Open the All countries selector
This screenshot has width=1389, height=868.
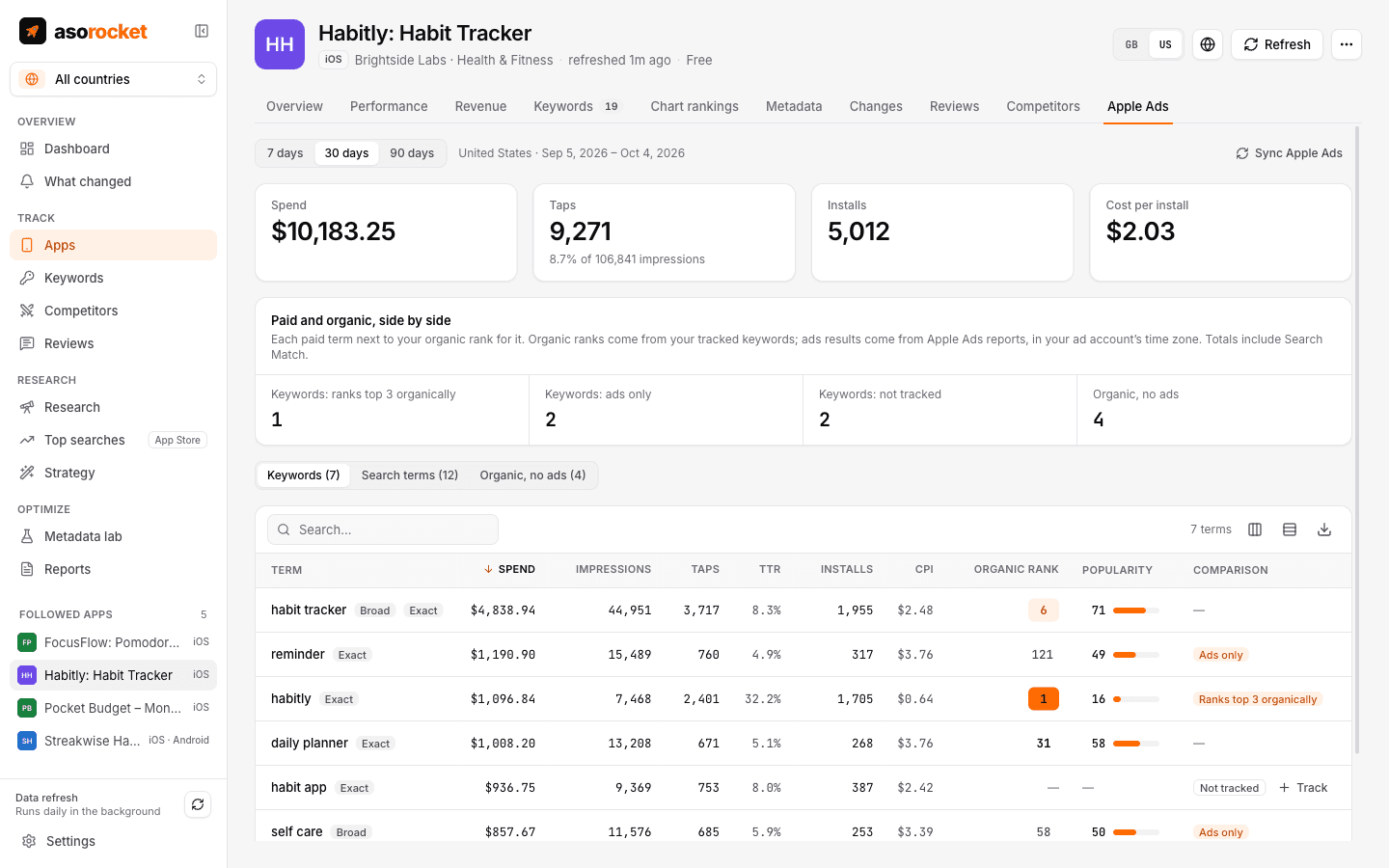coord(113,79)
